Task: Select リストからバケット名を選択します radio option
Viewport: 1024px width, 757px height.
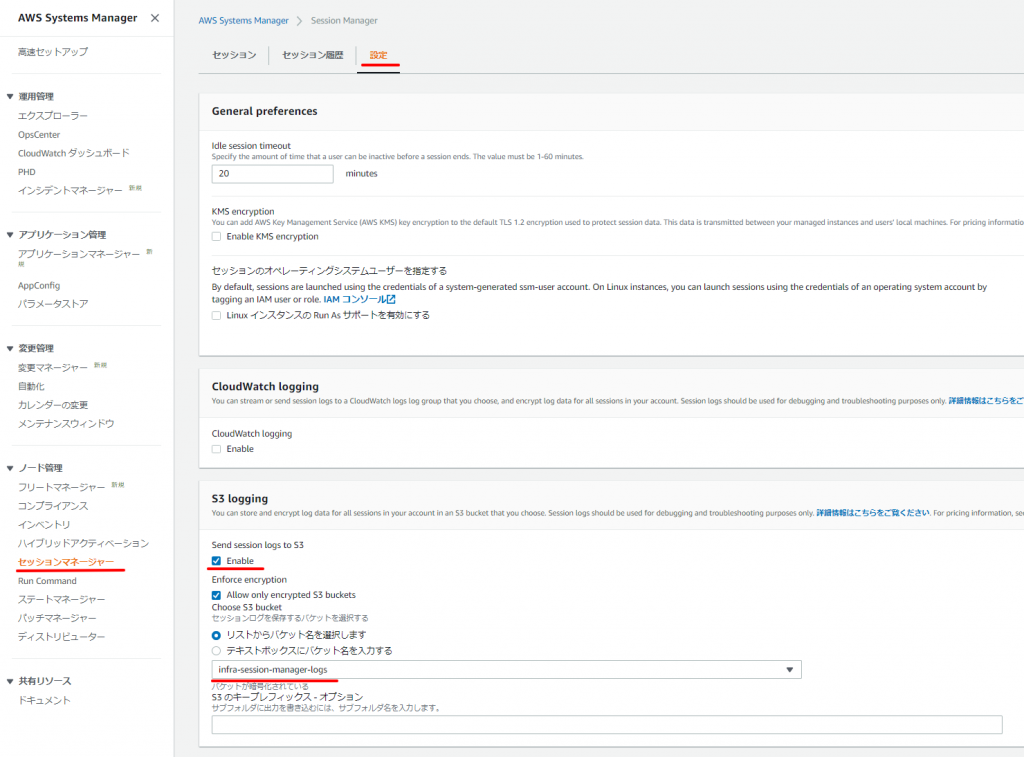Action: tap(216, 635)
